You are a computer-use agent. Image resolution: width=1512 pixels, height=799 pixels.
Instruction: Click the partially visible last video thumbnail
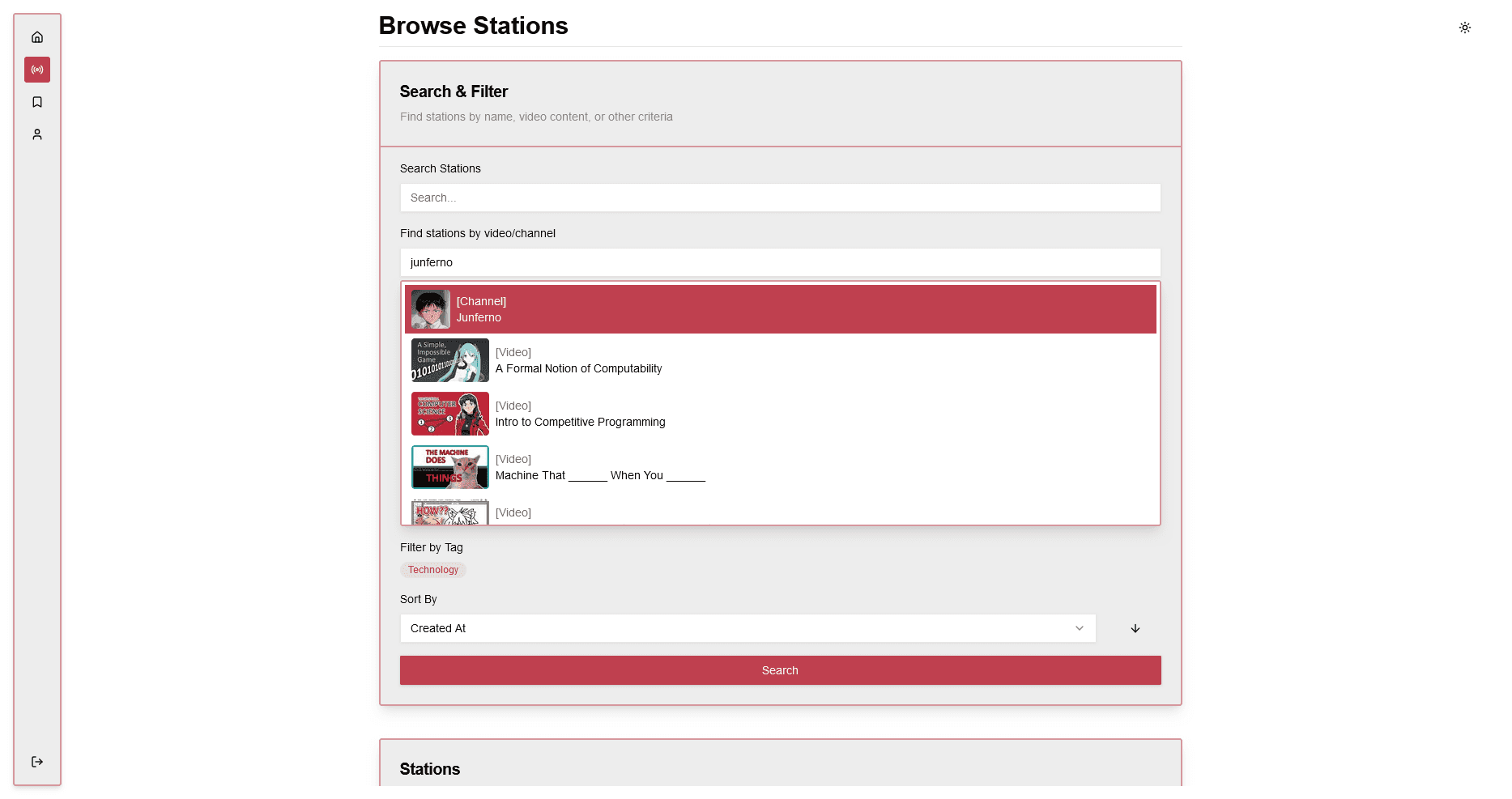(x=449, y=512)
